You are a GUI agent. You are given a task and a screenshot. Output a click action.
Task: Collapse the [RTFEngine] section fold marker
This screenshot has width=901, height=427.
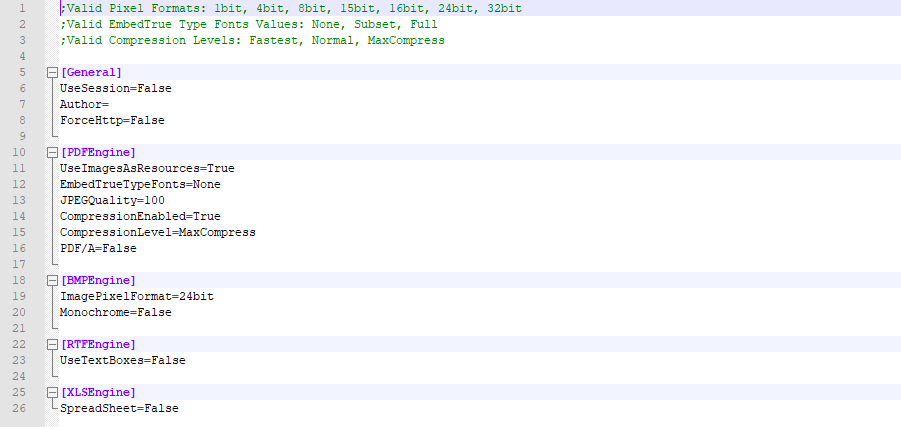click(x=52, y=345)
